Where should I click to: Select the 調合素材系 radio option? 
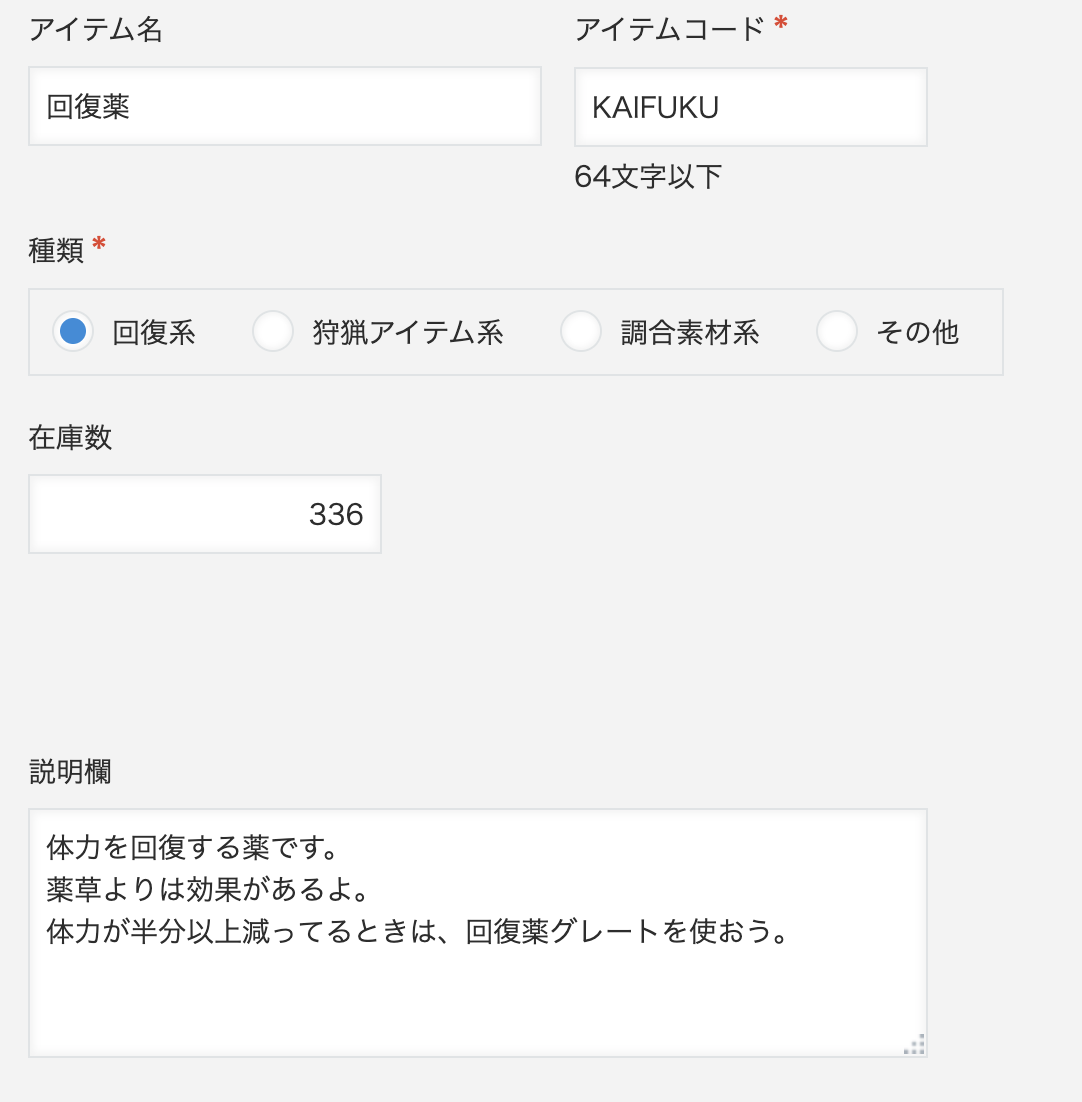click(581, 331)
